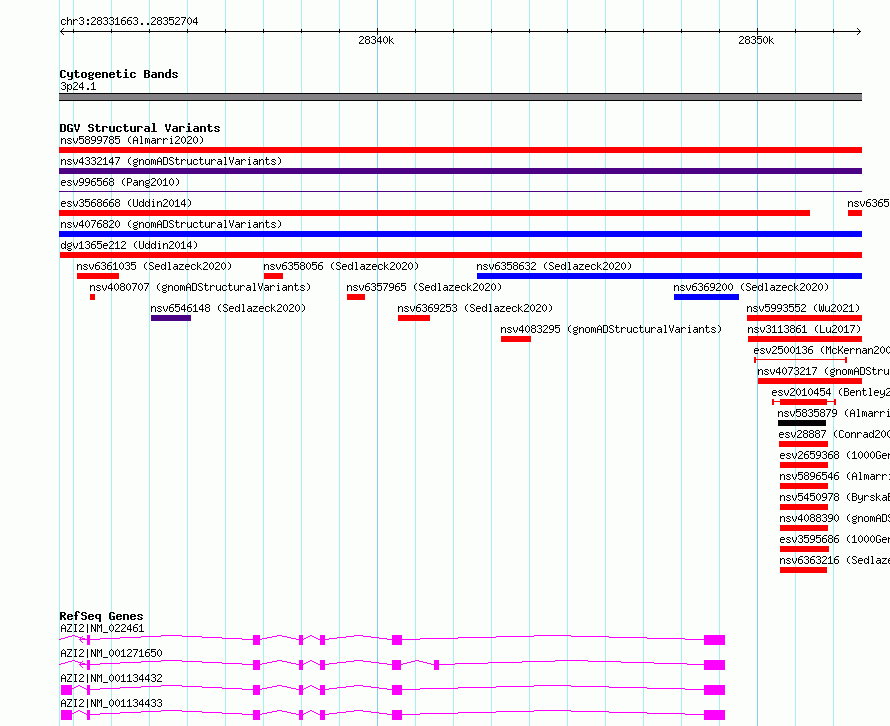Viewport: 890px width, 726px height.
Task: Click the AZI2|NM_022461 gene label
Action: point(102,628)
